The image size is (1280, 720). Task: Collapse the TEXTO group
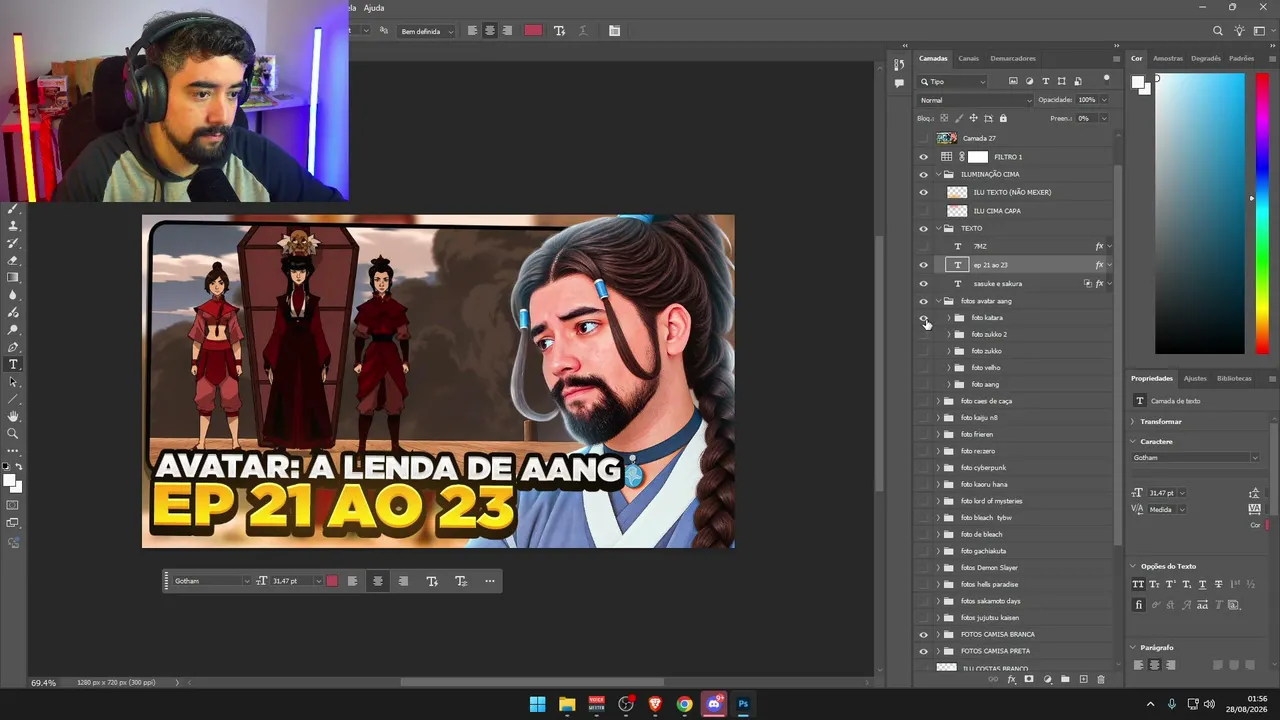coord(938,229)
